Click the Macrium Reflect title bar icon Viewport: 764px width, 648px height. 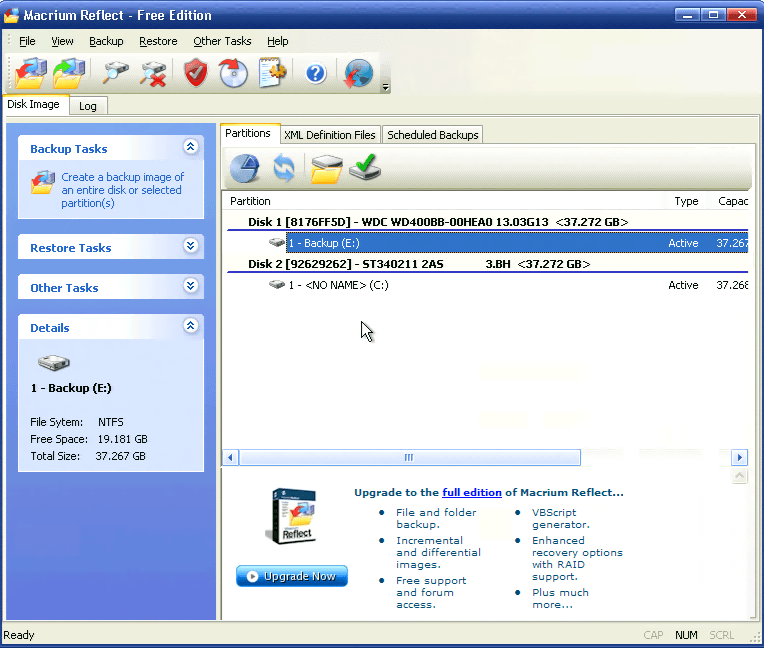coord(11,15)
